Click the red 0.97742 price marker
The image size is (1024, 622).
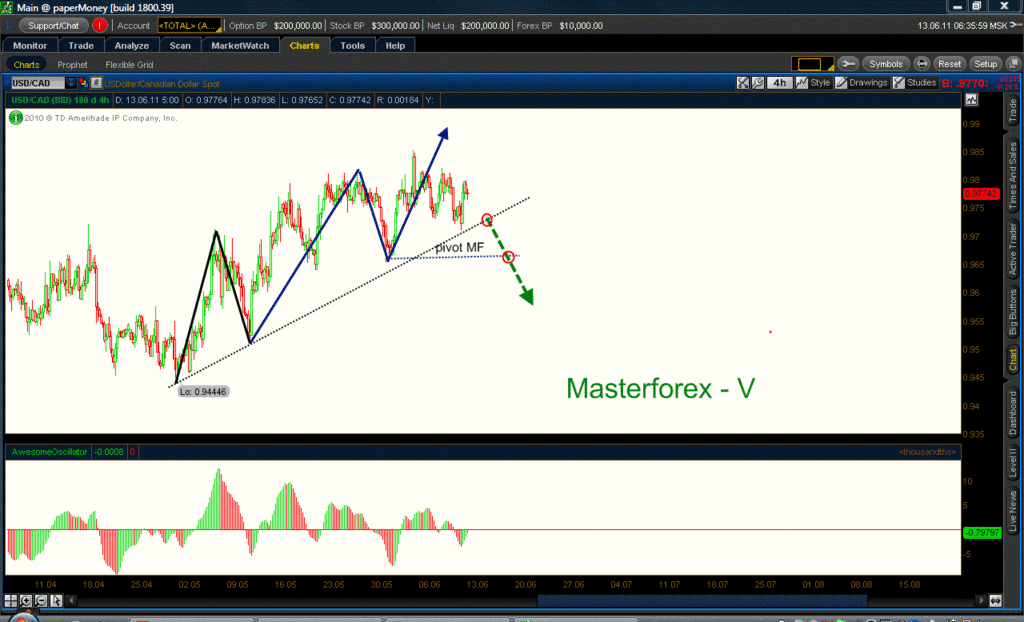point(981,194)
